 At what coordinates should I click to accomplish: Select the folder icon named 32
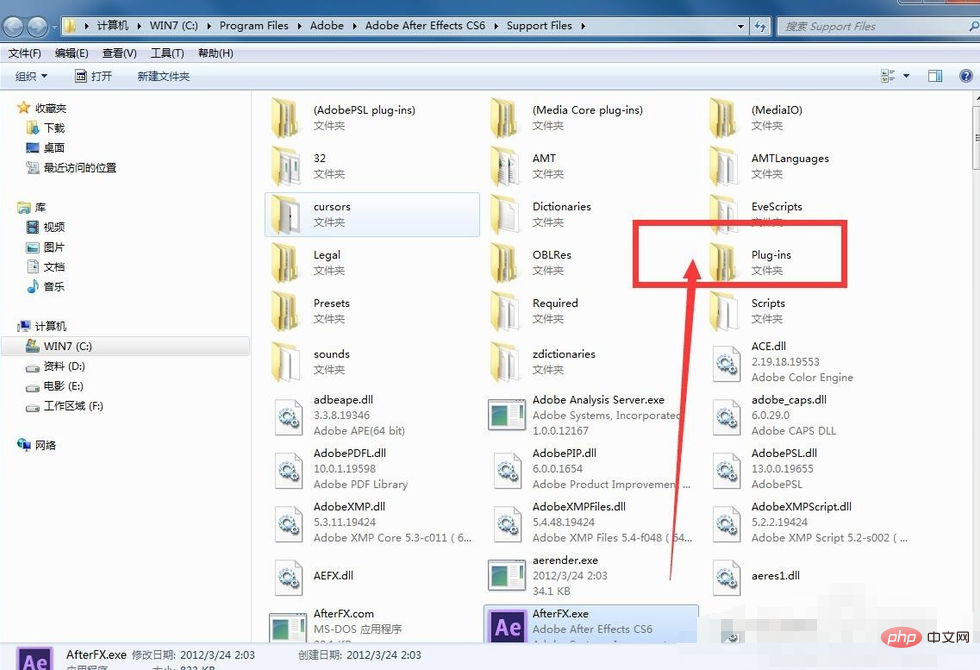click(x=285, y=166)
